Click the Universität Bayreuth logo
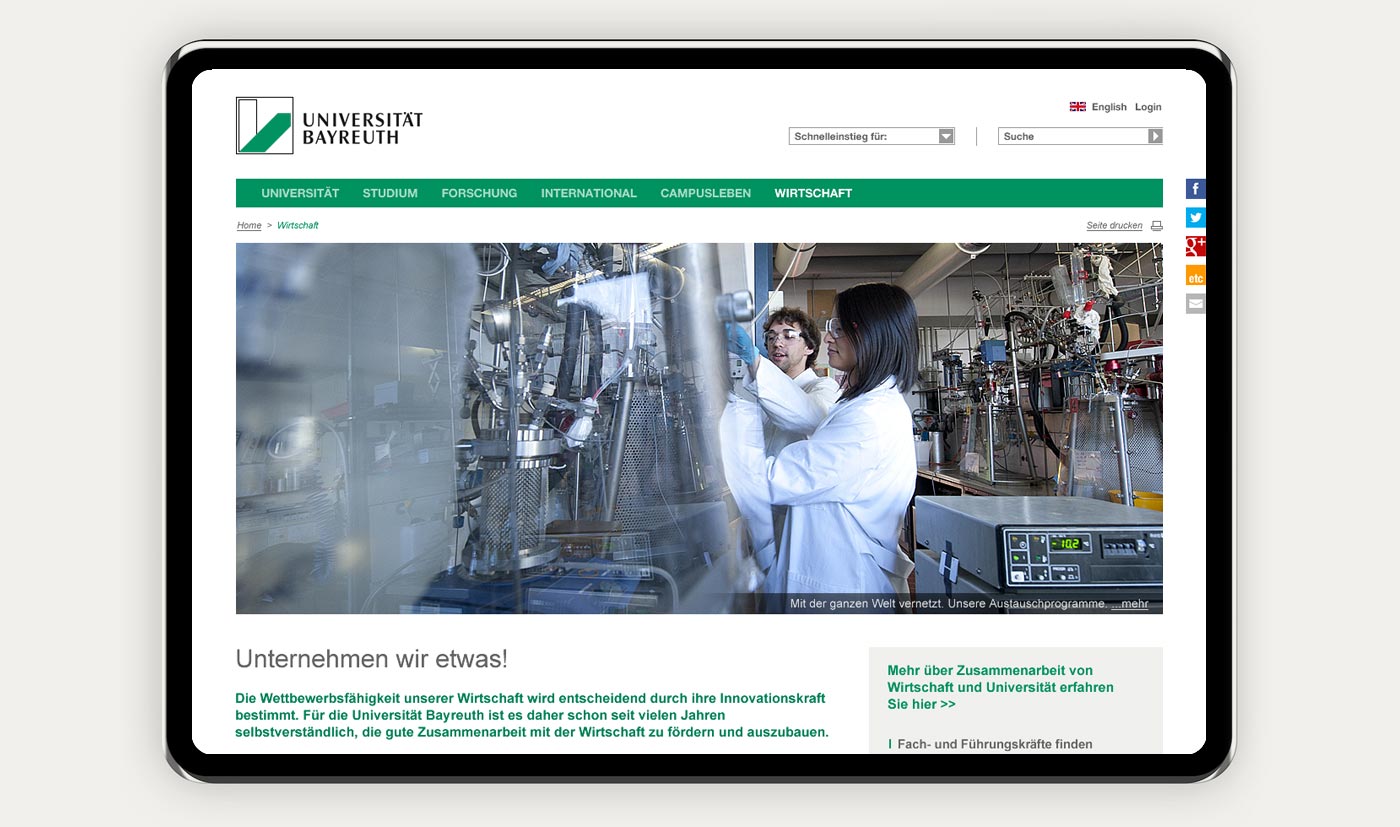1400x827 pixels. click(329, 125)
